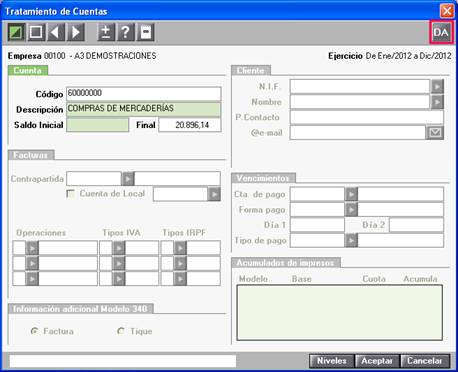This screenshot has height=372, width=458.
Task: Click the status text box at bottom
Action: (x=123, y=361)
